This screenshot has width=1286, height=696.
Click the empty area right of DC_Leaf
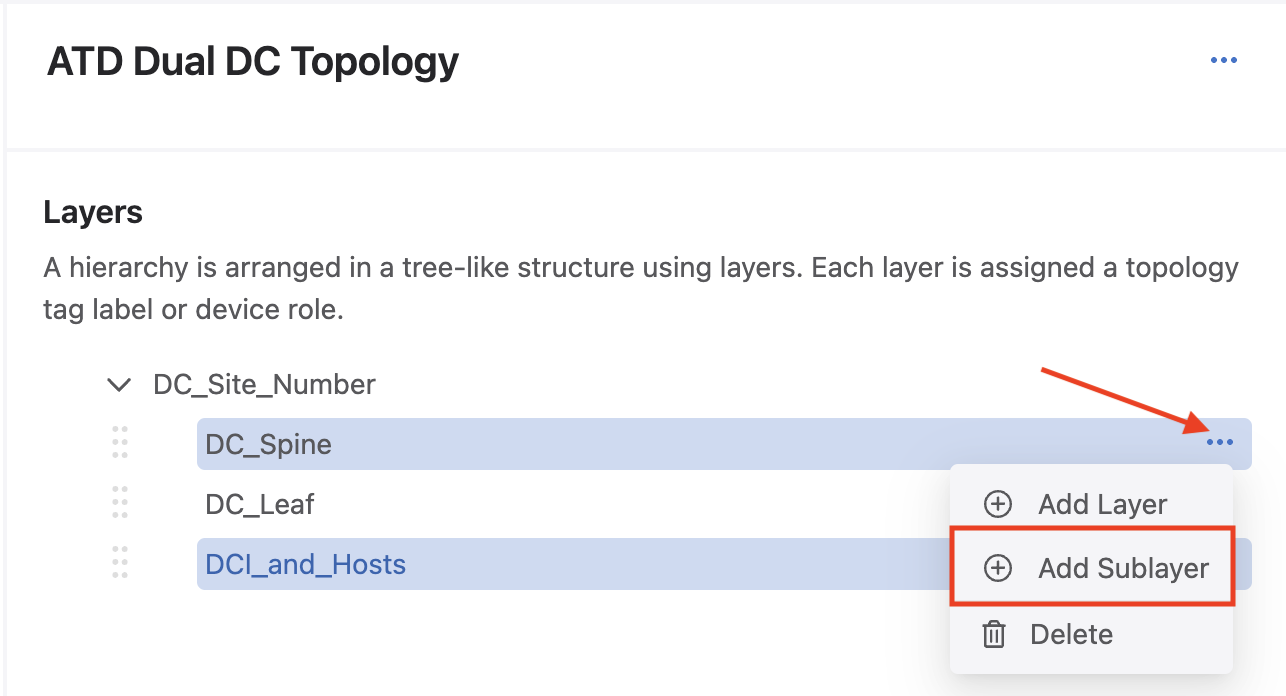coord(620,504)
